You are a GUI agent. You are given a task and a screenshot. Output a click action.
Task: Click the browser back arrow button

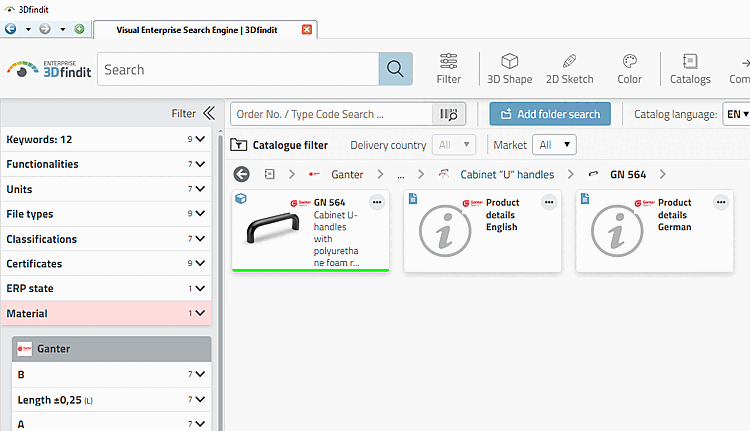pyautogui.click(x=11, y=29)
